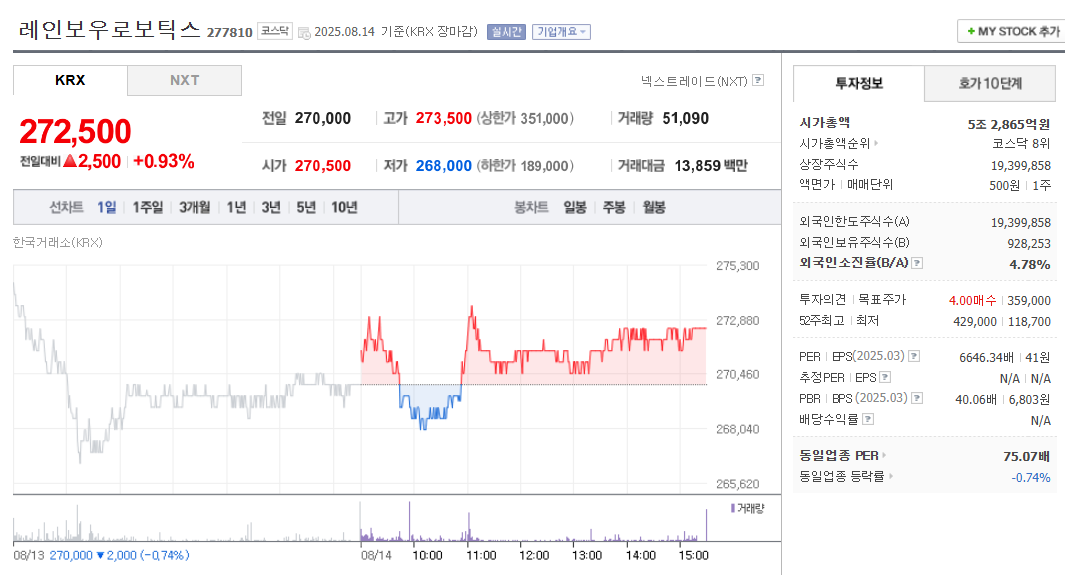Click the 거래량 volume legend marker

tap(733, 508)
